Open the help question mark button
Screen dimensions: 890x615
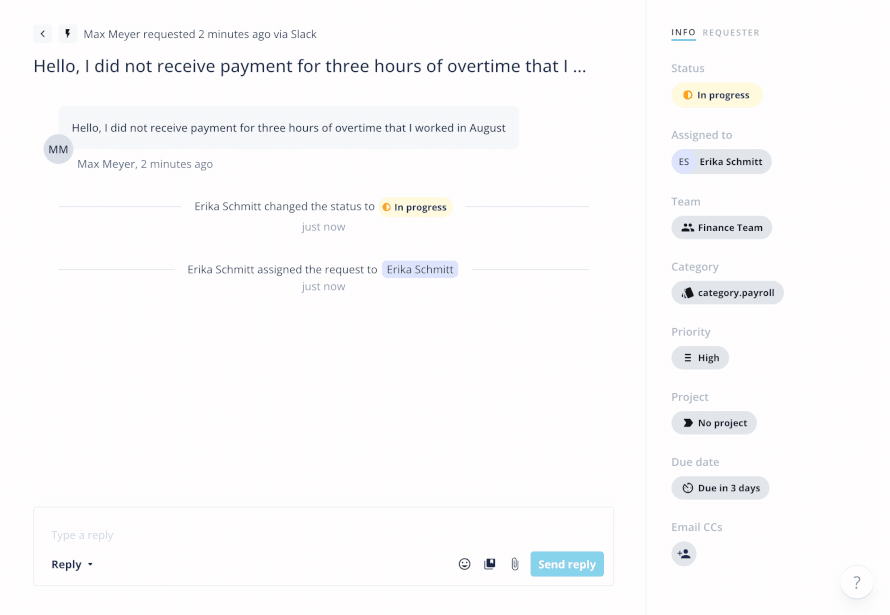click(x=857, y=582)
